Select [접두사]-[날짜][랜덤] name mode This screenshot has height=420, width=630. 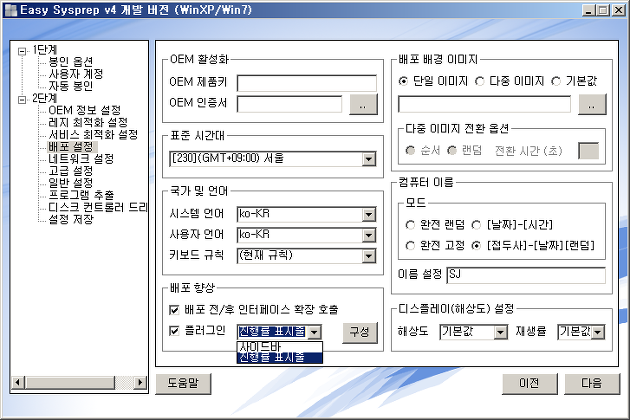click(476, 246)
